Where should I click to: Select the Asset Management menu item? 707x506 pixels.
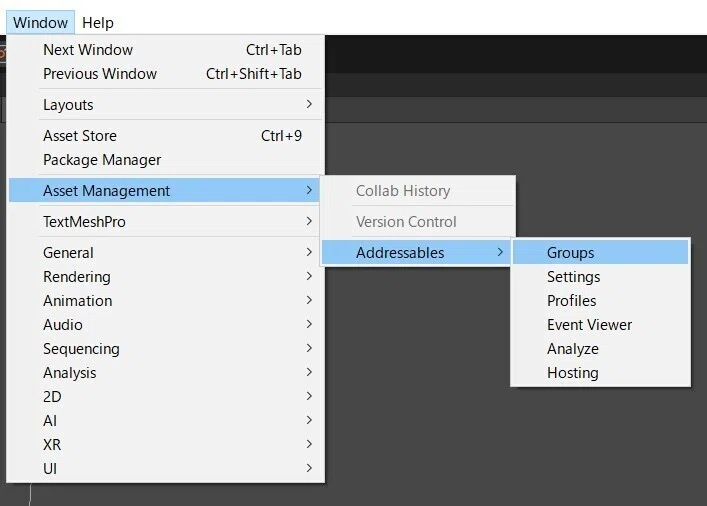pos(165,190)
